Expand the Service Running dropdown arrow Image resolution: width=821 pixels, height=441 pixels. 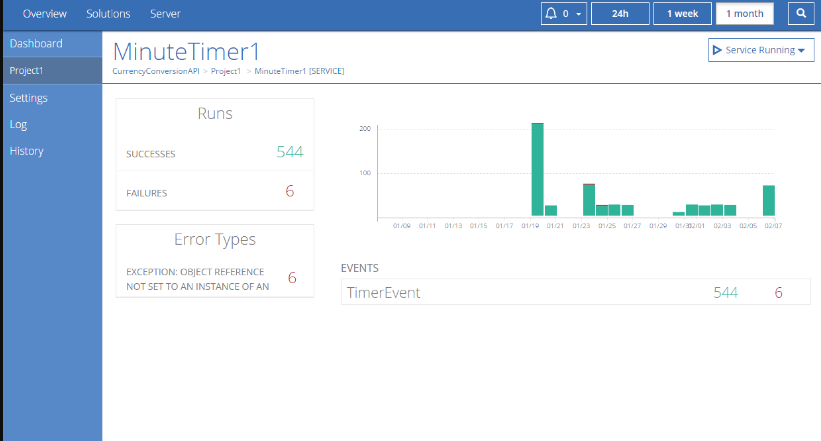801,51
